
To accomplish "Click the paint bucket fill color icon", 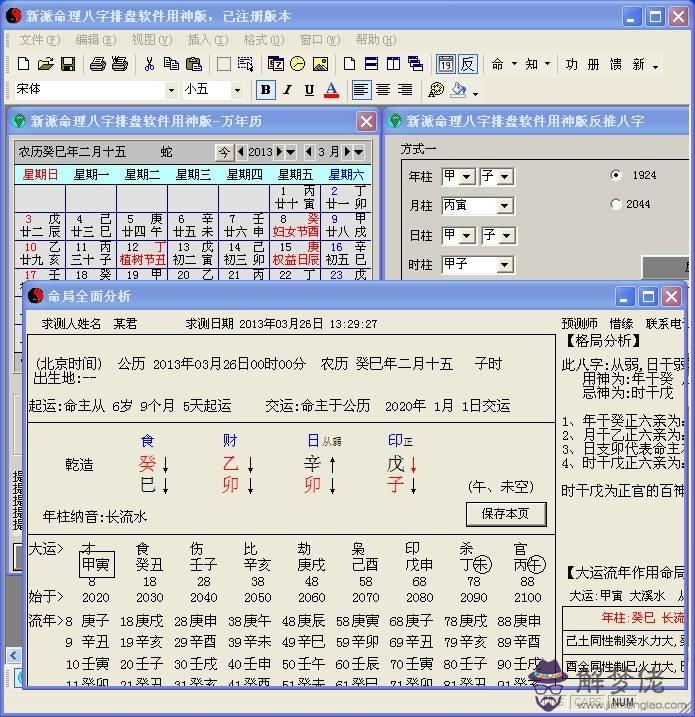I will click(x=459, y=90).
